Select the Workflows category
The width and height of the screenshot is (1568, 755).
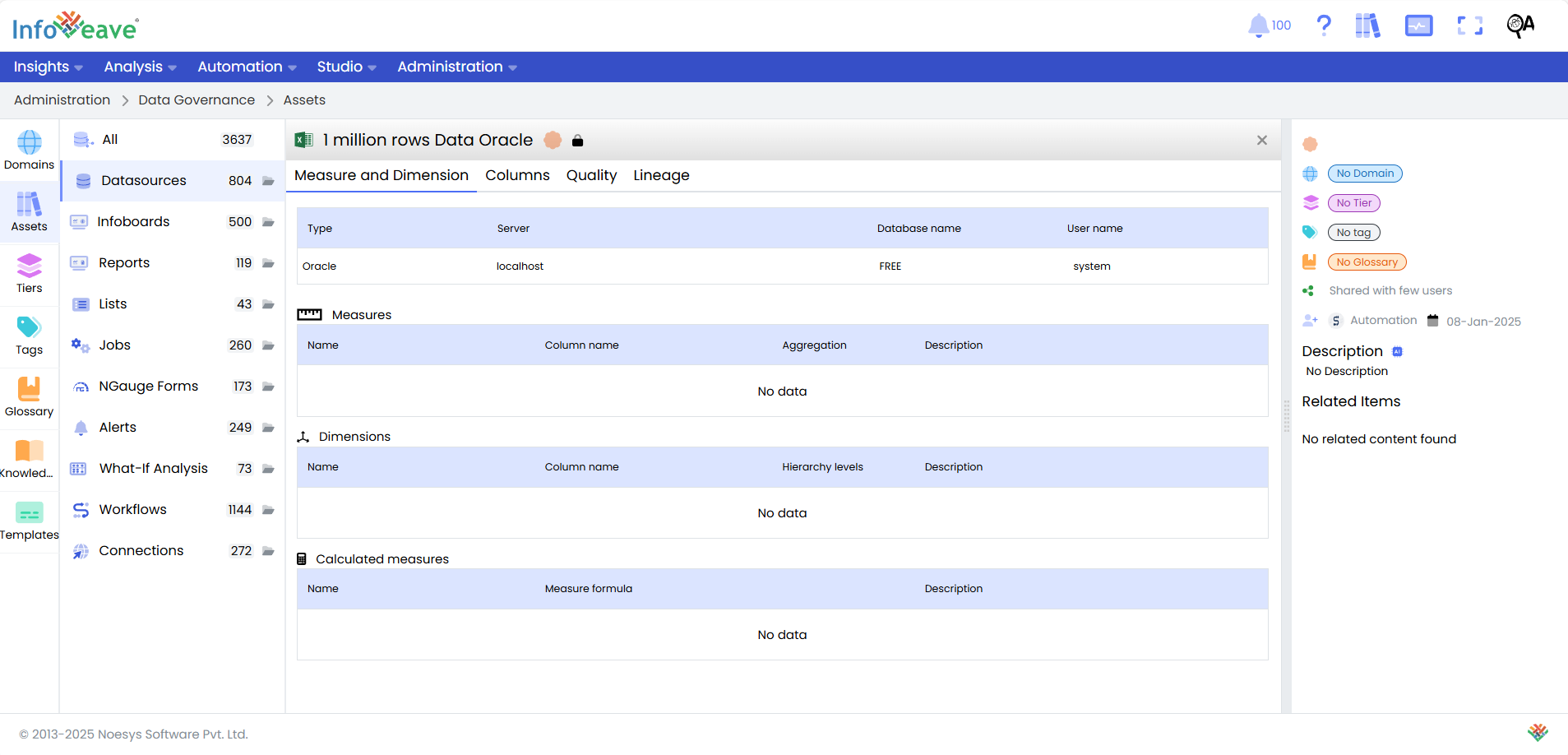(x=173, y=510)
